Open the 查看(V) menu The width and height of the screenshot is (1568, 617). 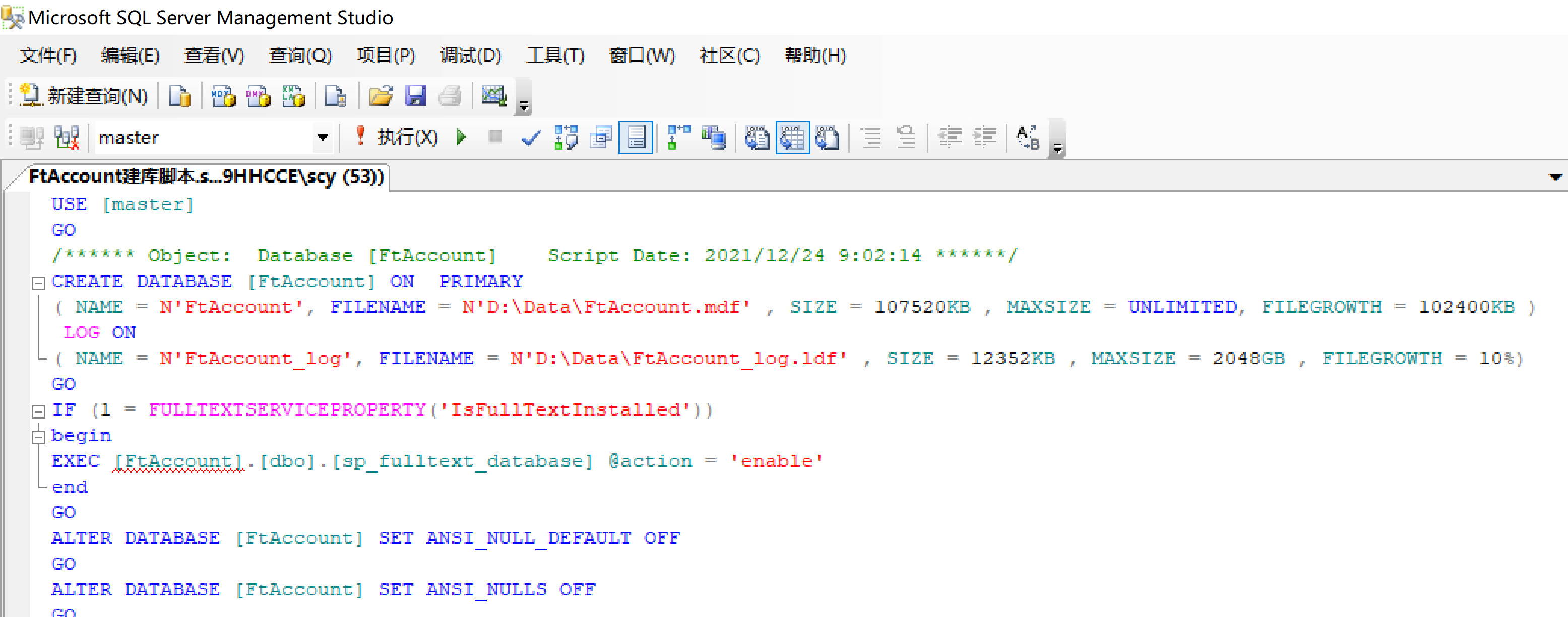(214, 55)
